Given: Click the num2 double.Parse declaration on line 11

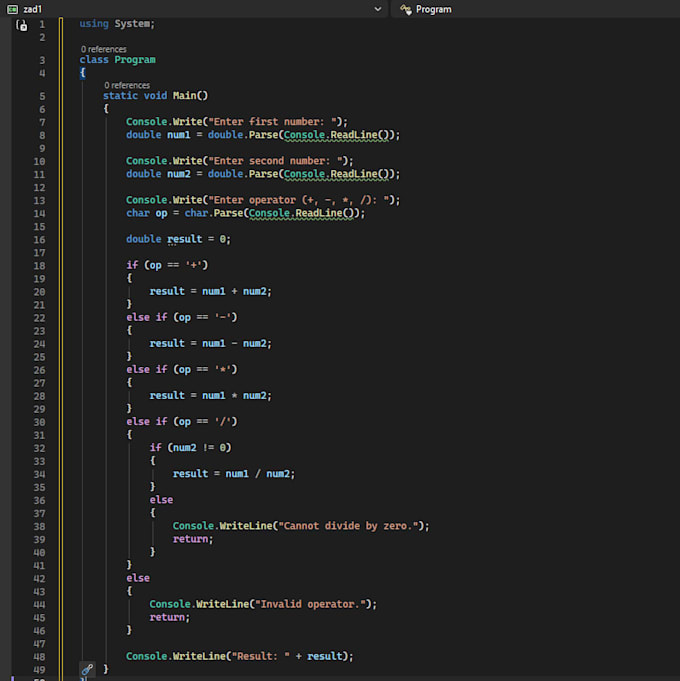Looking at the screenshot, I should point(263,174).
